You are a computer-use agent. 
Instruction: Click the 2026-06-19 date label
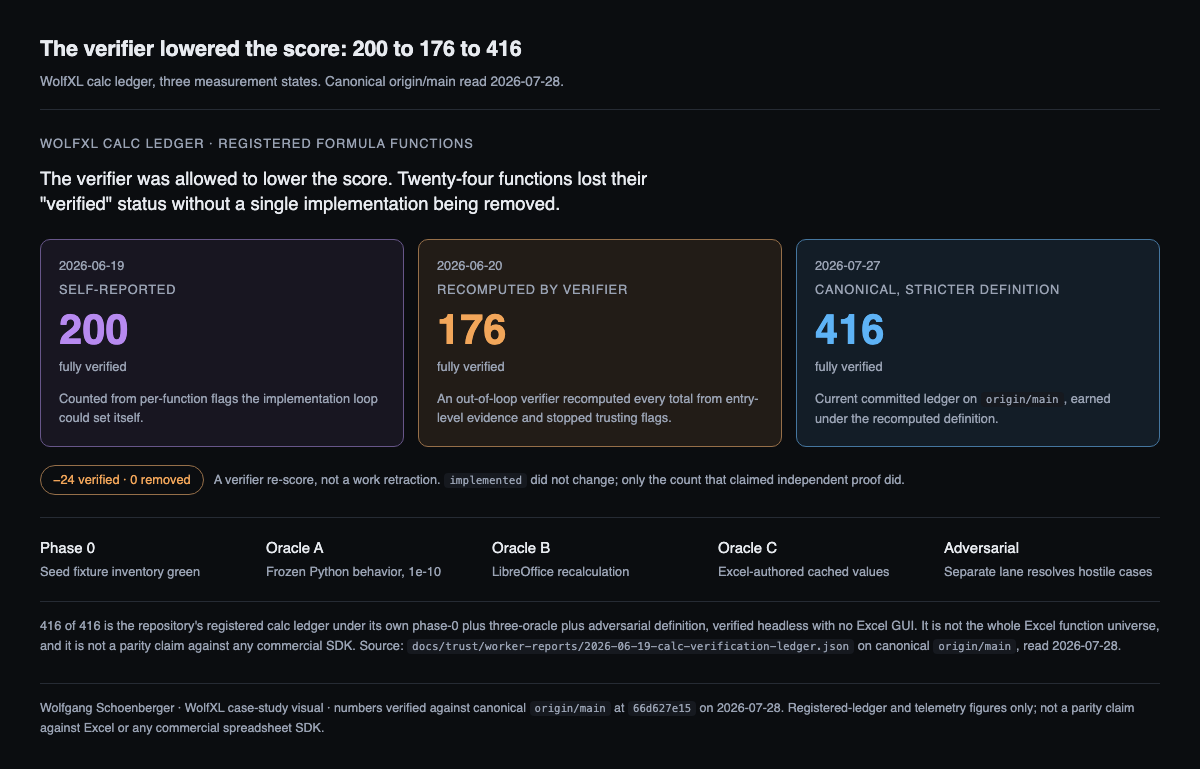[x=92, y=266]
